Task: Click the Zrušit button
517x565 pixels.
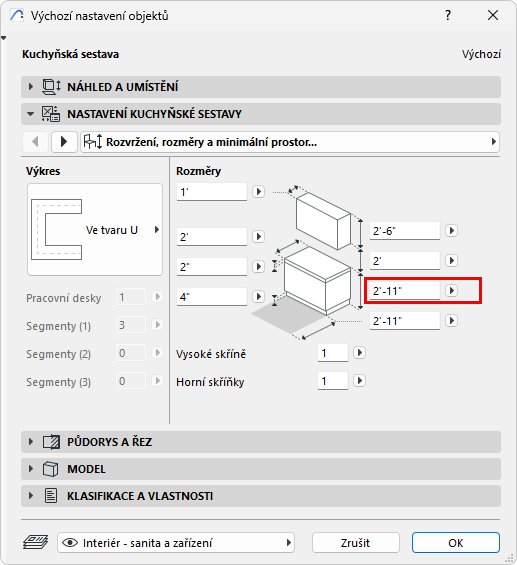Action: pyautogui.click(x=356, y=543)
